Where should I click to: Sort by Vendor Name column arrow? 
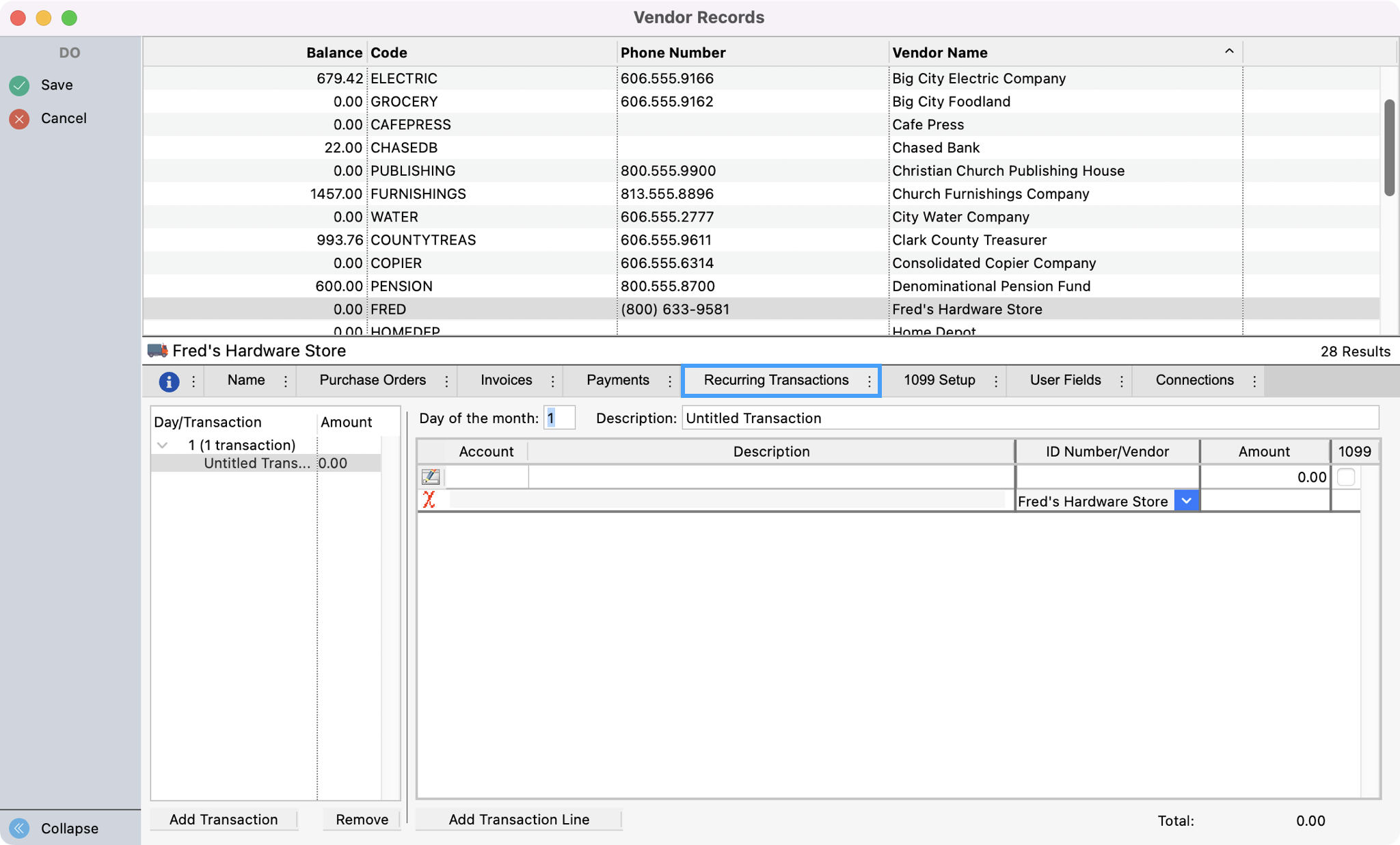[1228, 51]
